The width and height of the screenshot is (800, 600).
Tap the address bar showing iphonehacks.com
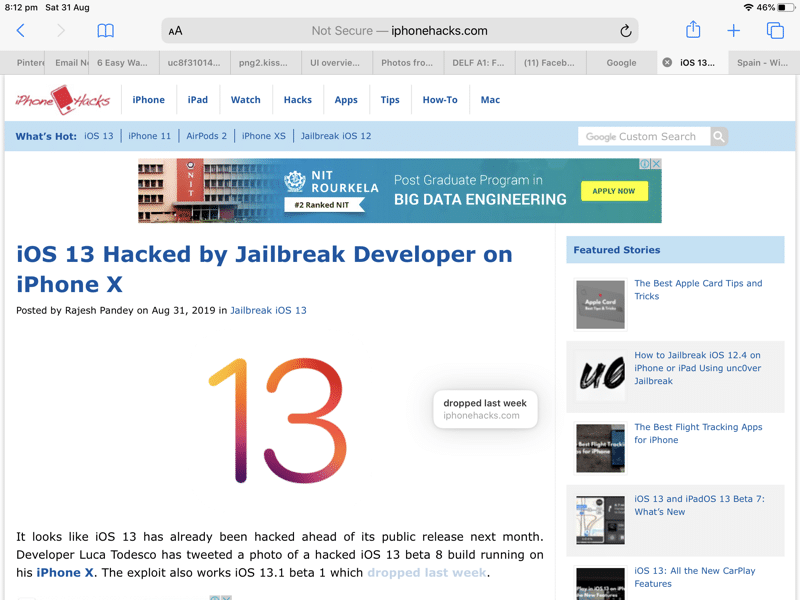click(x=400, y=31)
